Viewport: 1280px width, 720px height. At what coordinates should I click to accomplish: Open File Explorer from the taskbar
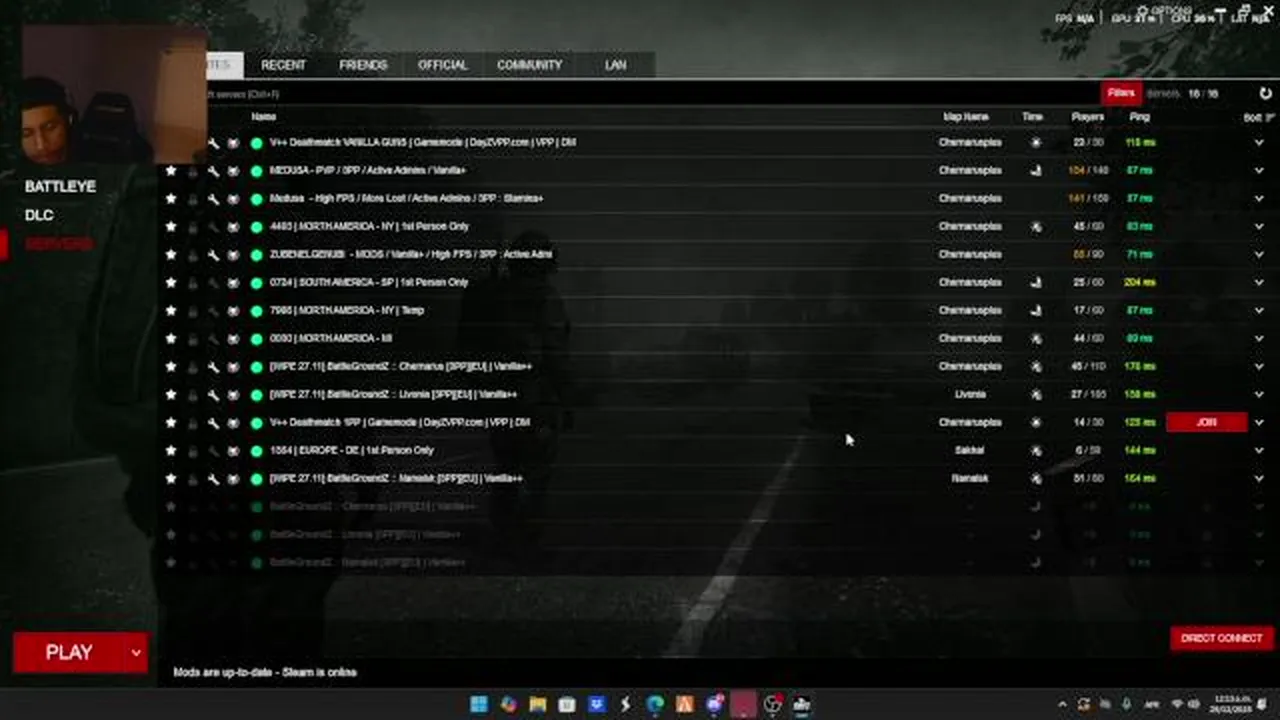pyautogui.click(x=538, y=705)
